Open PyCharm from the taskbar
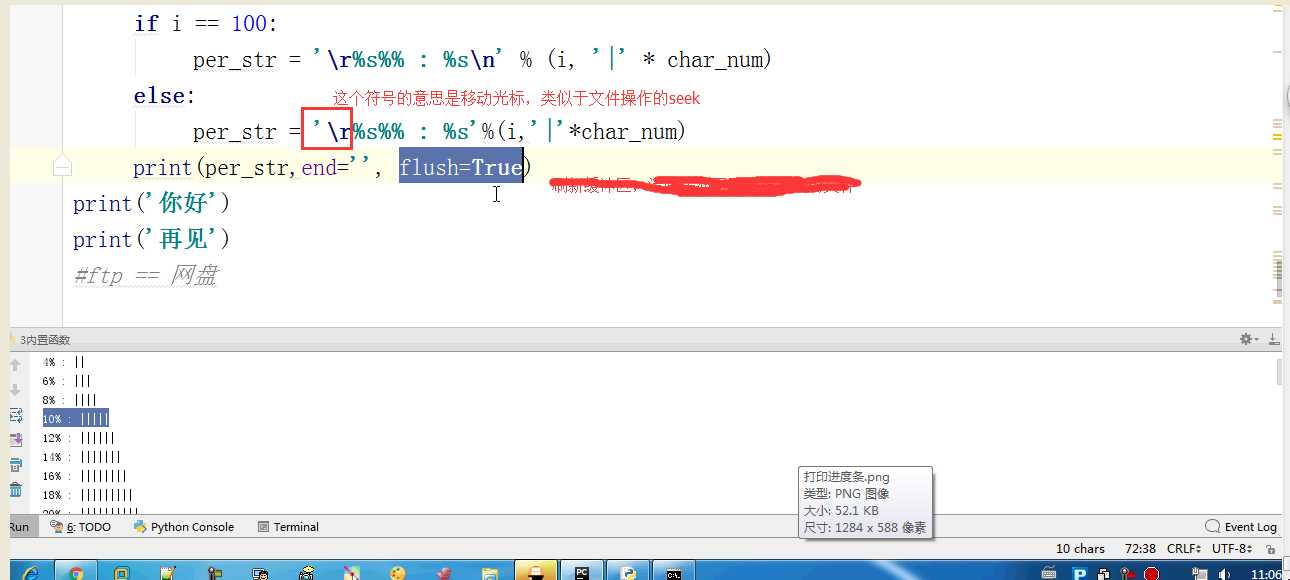 pyautogui.click(x=580, y=572)
